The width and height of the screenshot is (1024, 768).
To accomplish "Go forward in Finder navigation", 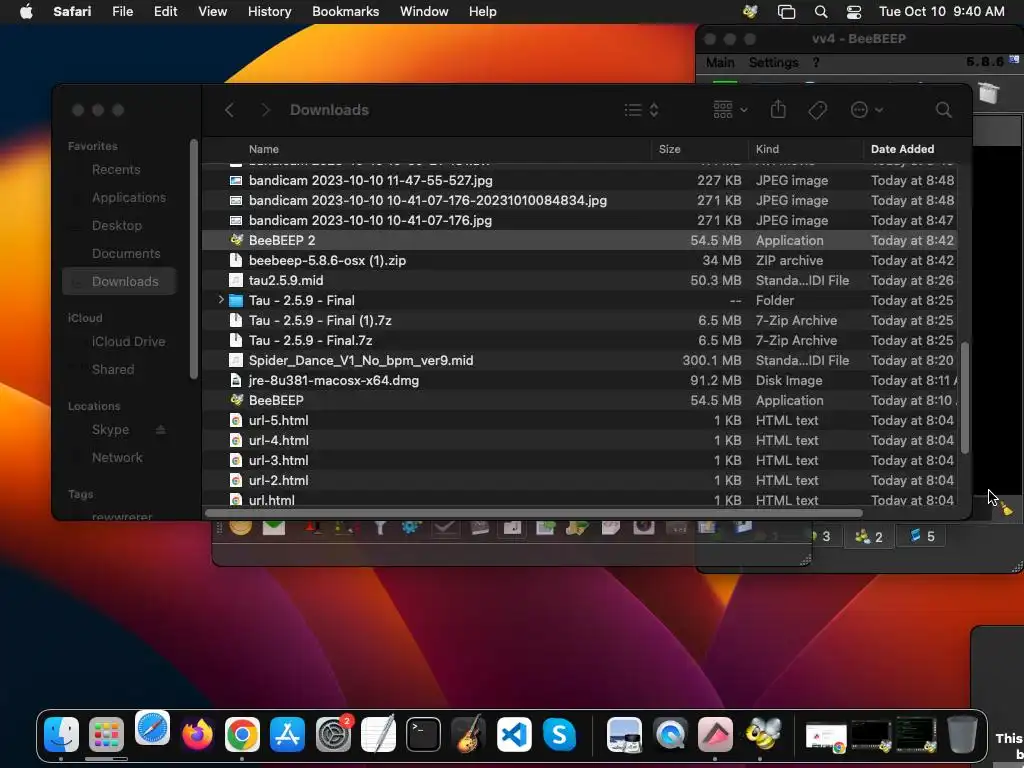I will [265, 110].
